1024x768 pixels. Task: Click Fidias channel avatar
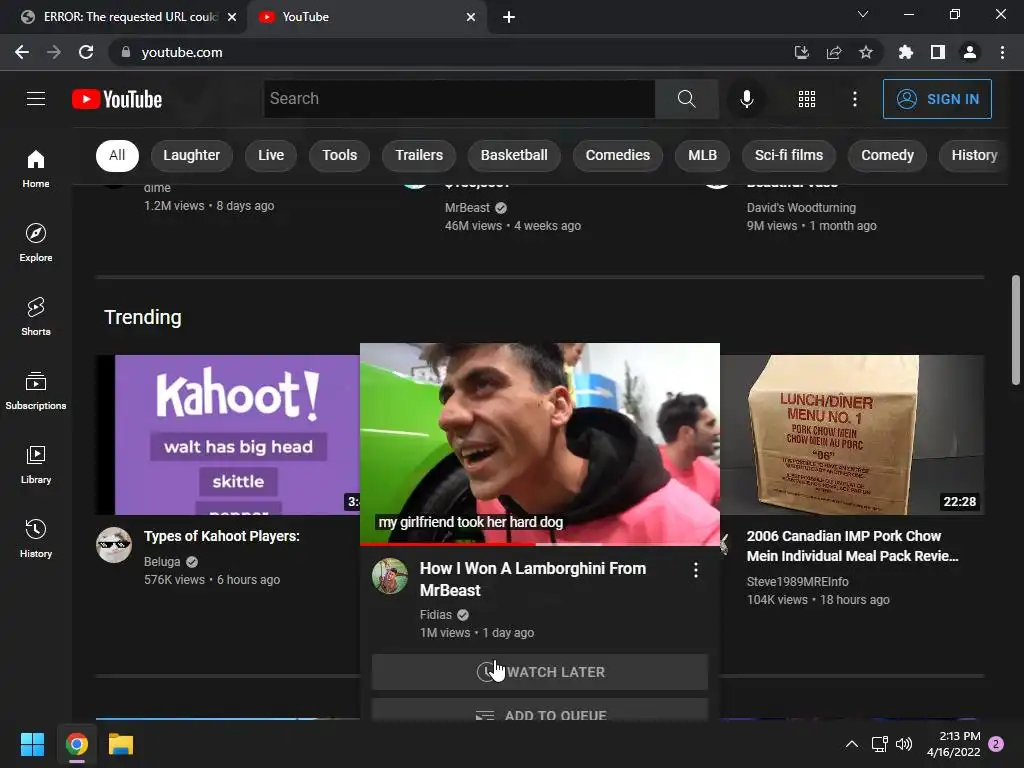click(390, 576)
